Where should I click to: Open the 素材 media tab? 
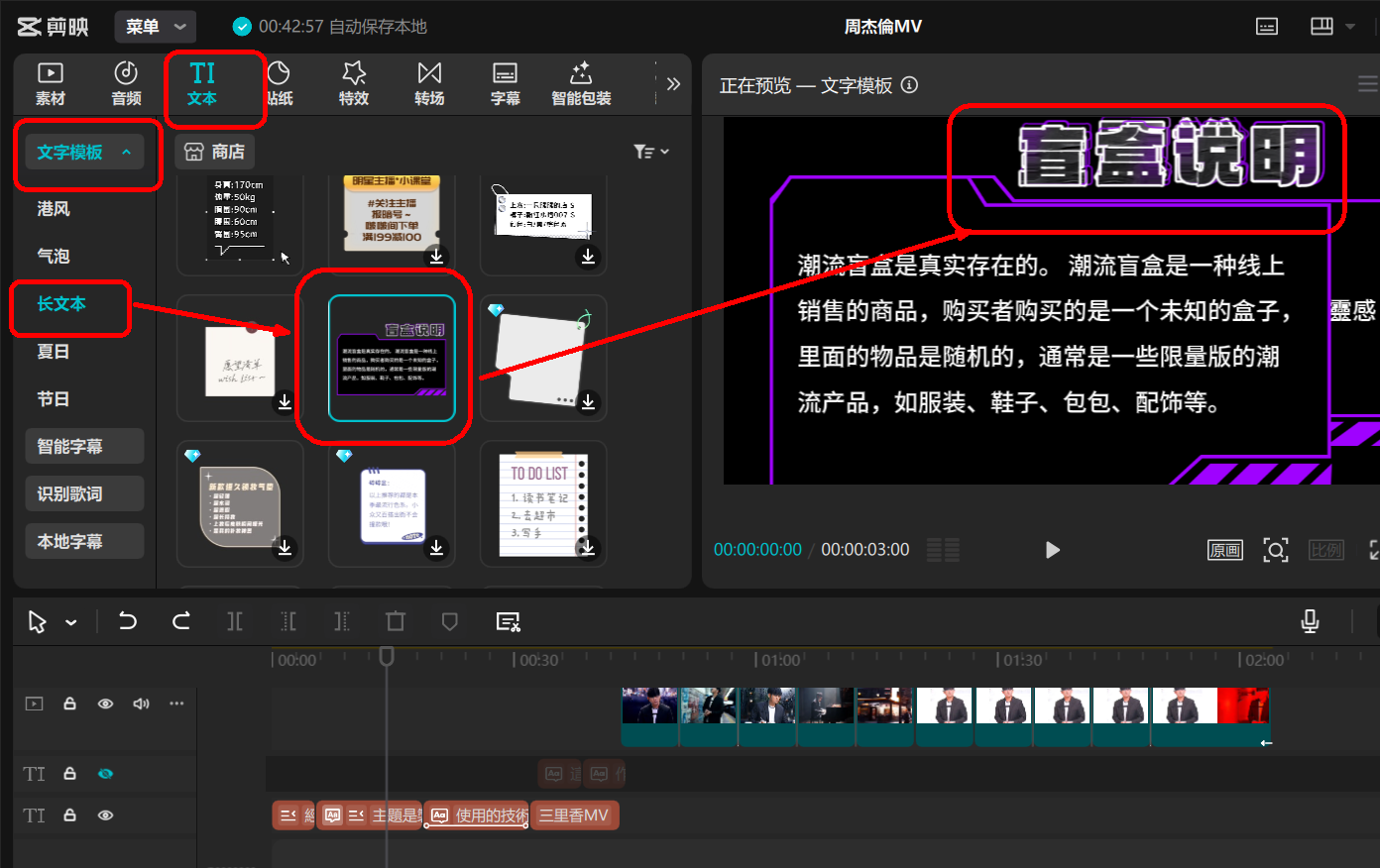51,83
